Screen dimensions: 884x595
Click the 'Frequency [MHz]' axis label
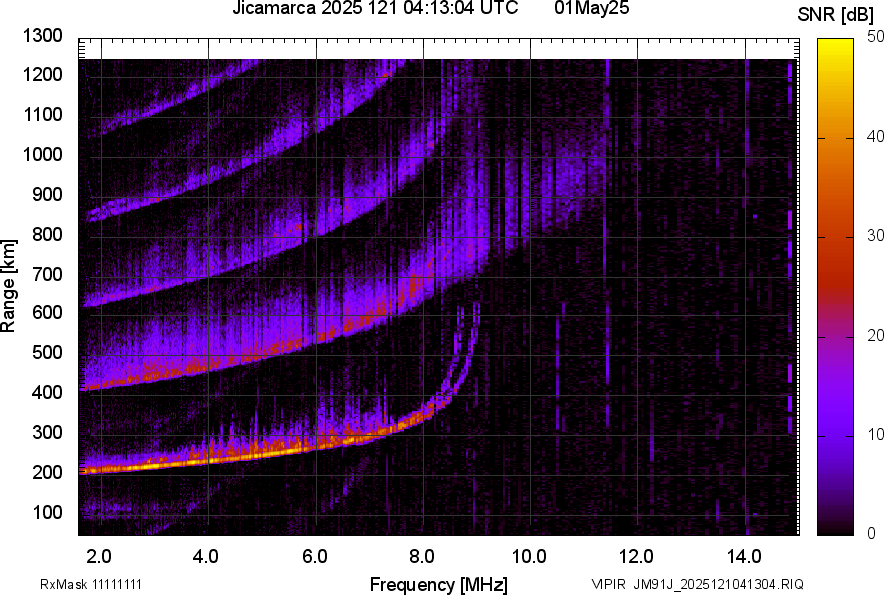pyautogui.click(x=439, y=584)
